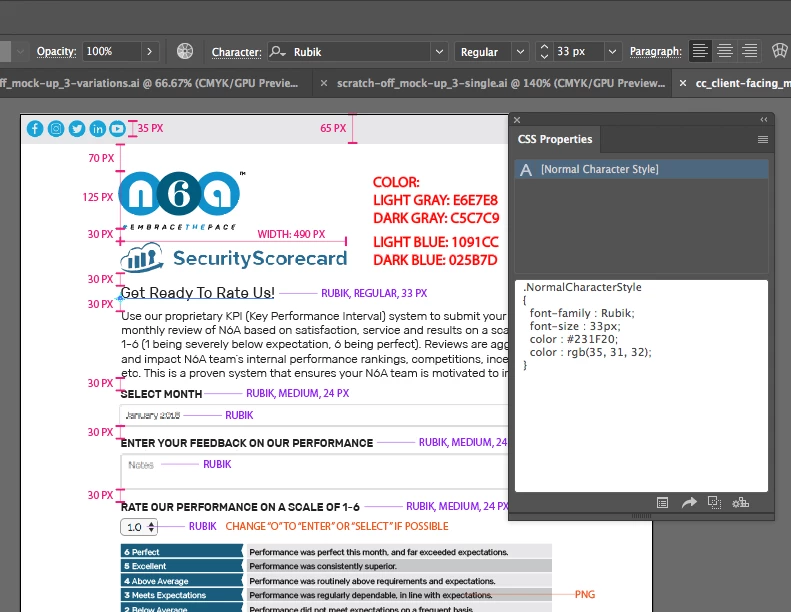Click Copy Selected Style icon

[714, 502]
